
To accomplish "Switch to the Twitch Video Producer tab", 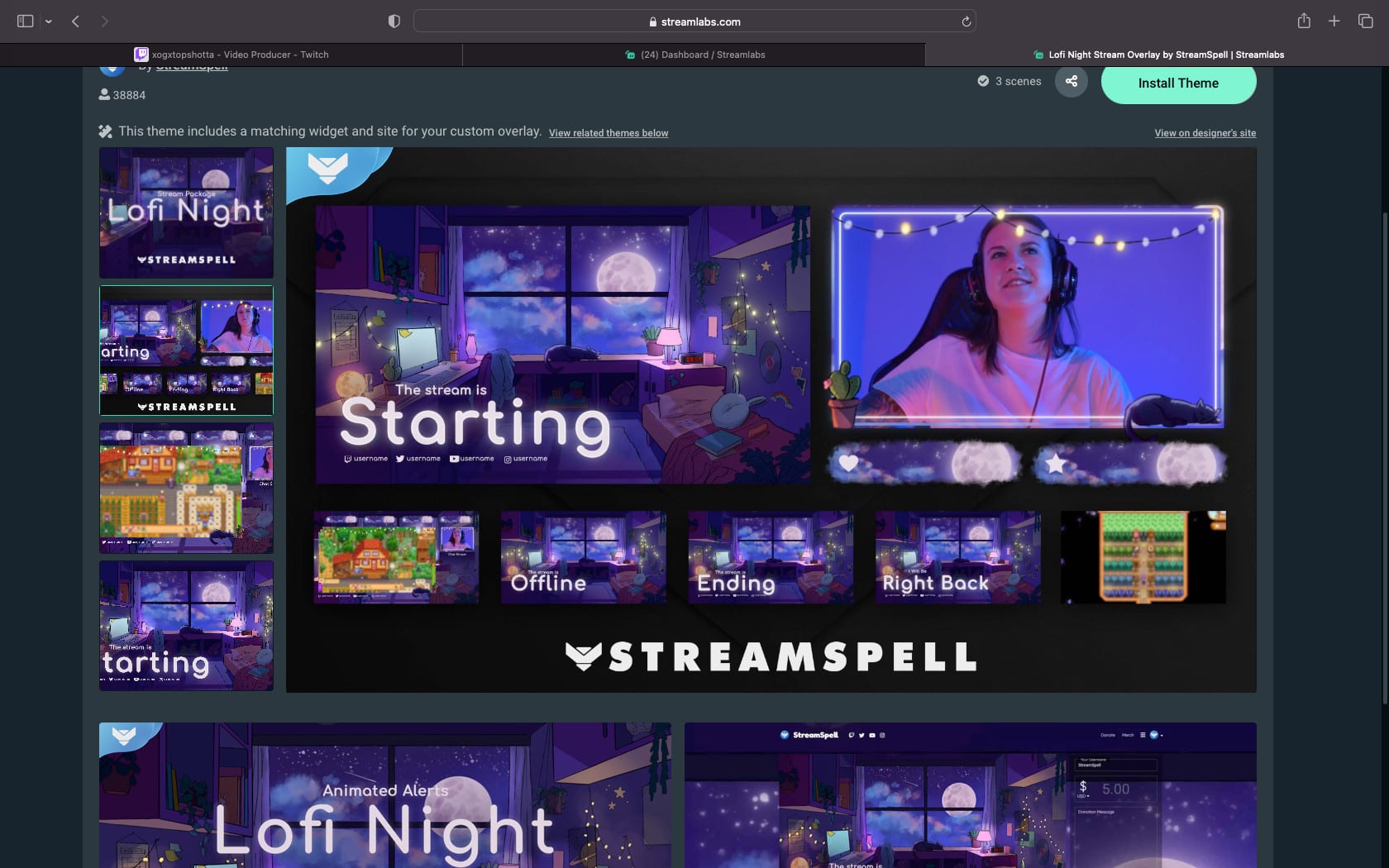I will point(240,55).
